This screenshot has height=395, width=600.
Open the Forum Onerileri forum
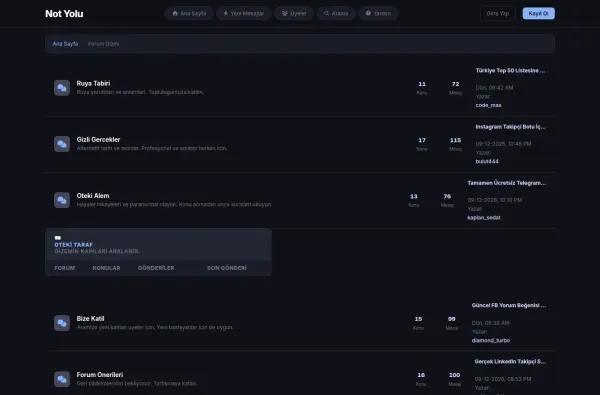coord(100,375)
